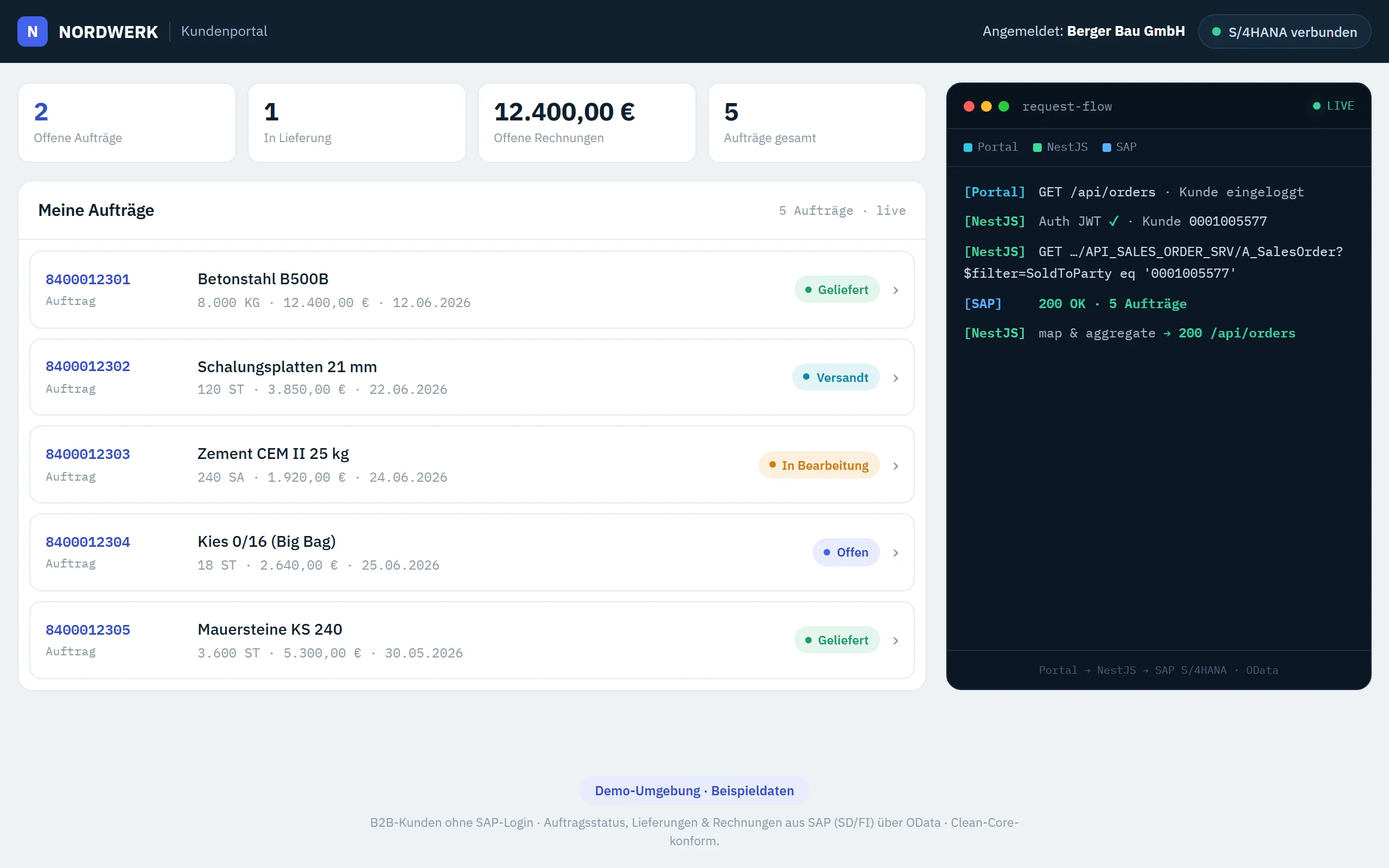Click the Kundenportal header label
The width and height of the screenshot is (1389, 868).
[x=225, y=31]
